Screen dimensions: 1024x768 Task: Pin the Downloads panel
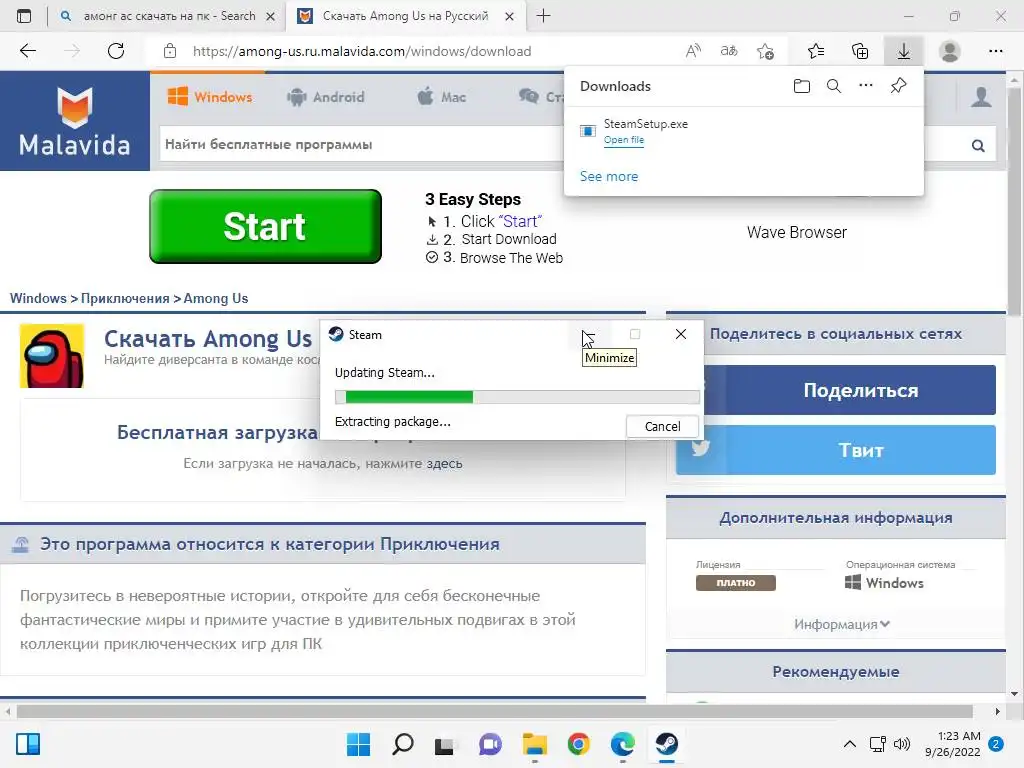click(x=899, y=86)
